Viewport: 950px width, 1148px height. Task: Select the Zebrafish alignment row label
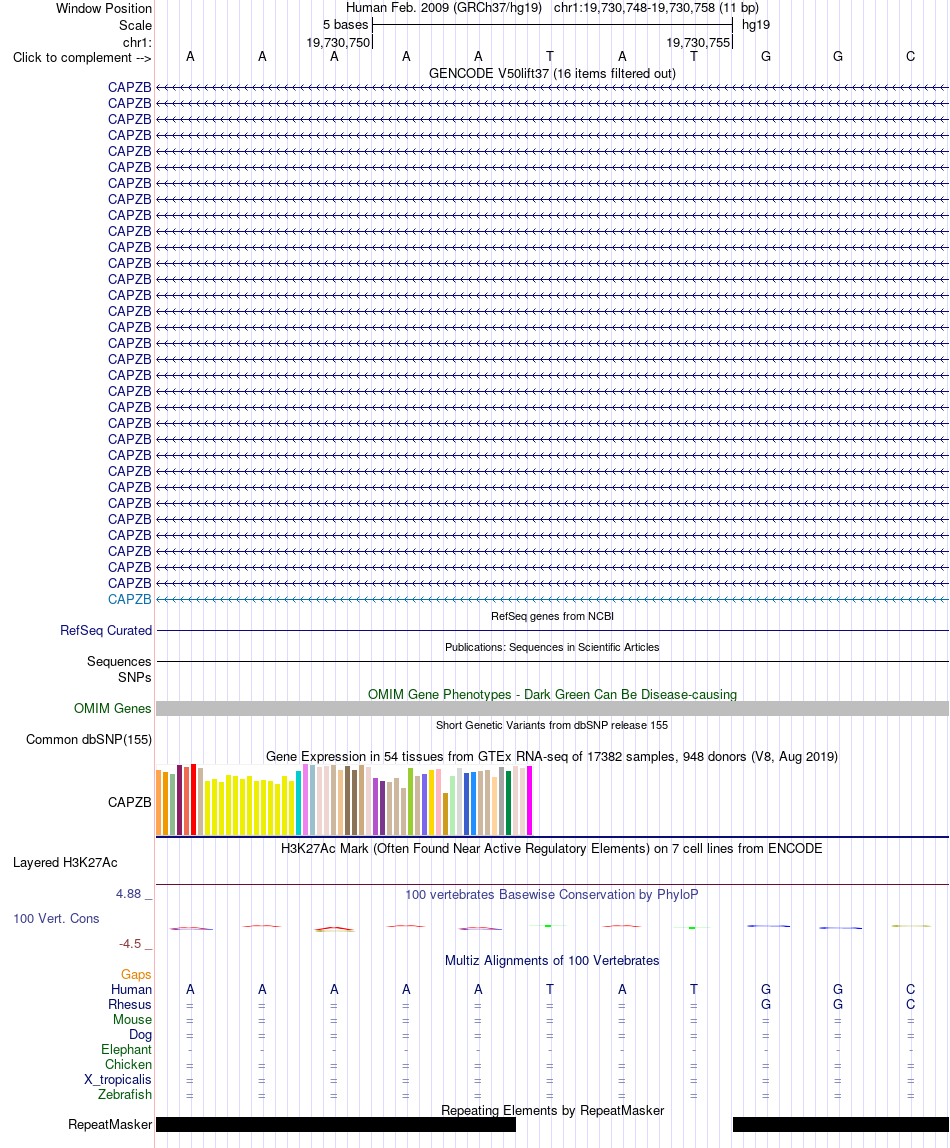click(x=125, y=1095)
